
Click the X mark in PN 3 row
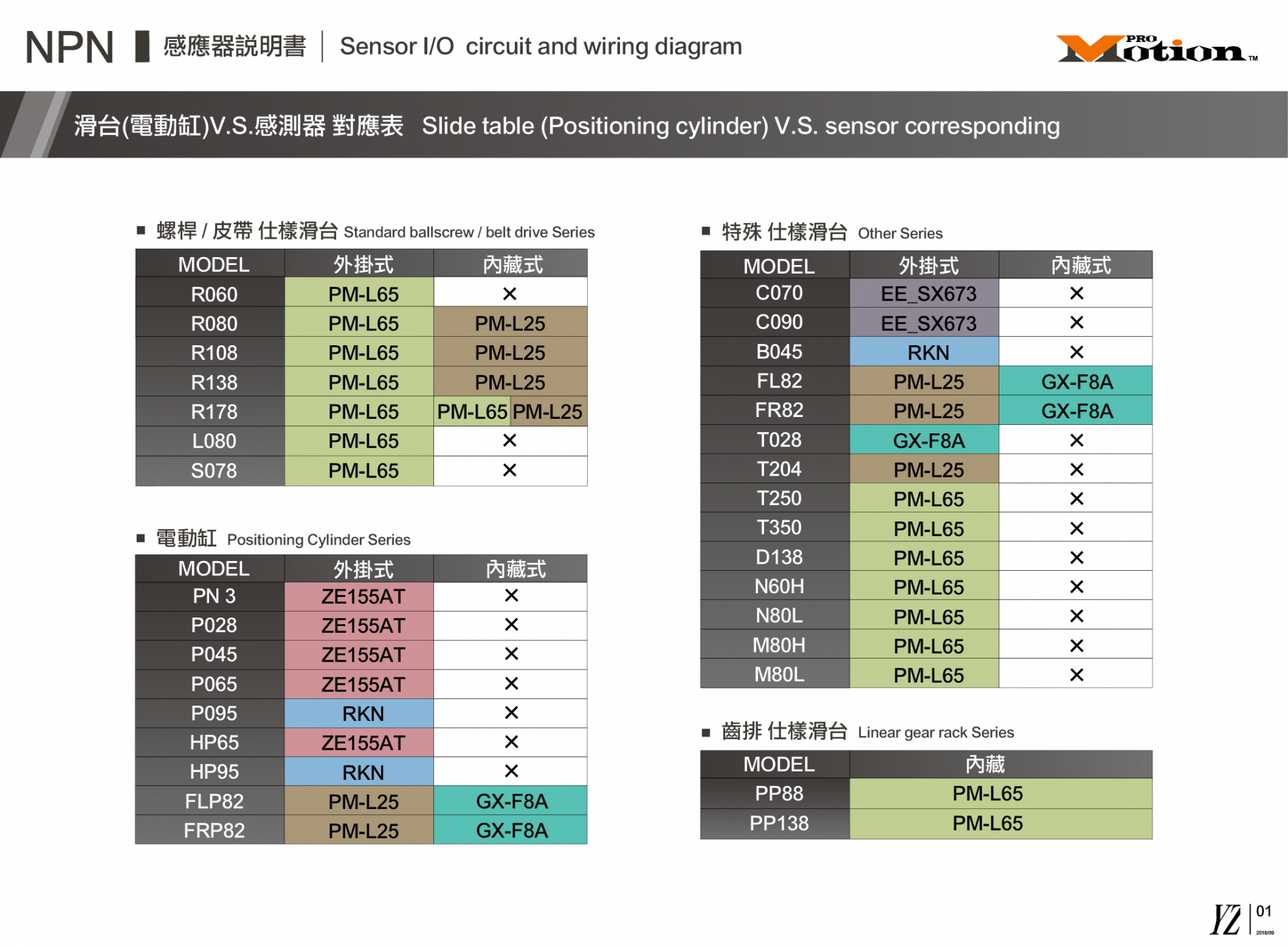pyautogui.click(x=511, y=596)
